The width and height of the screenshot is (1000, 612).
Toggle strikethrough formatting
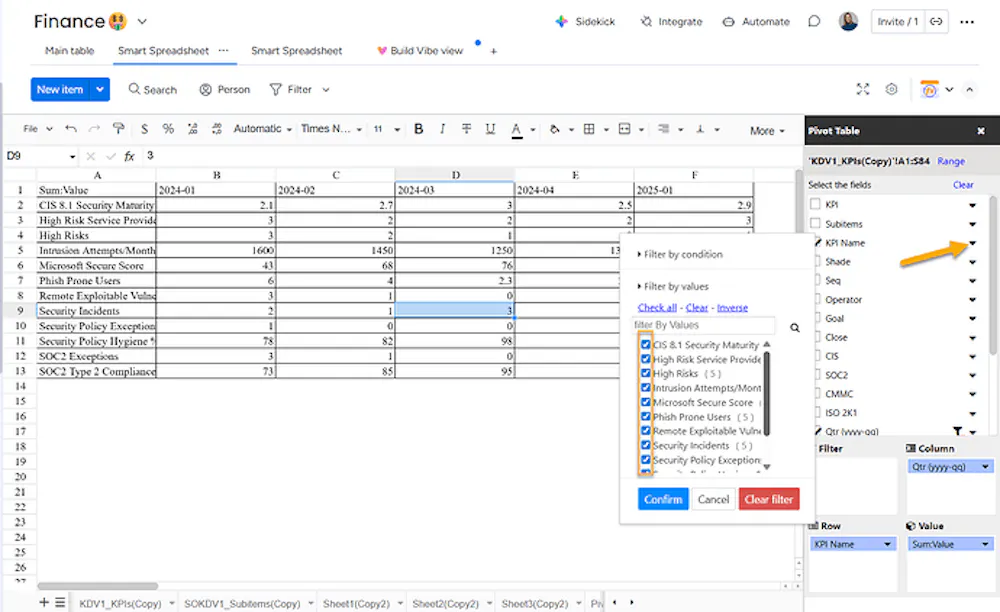point(466,129)
